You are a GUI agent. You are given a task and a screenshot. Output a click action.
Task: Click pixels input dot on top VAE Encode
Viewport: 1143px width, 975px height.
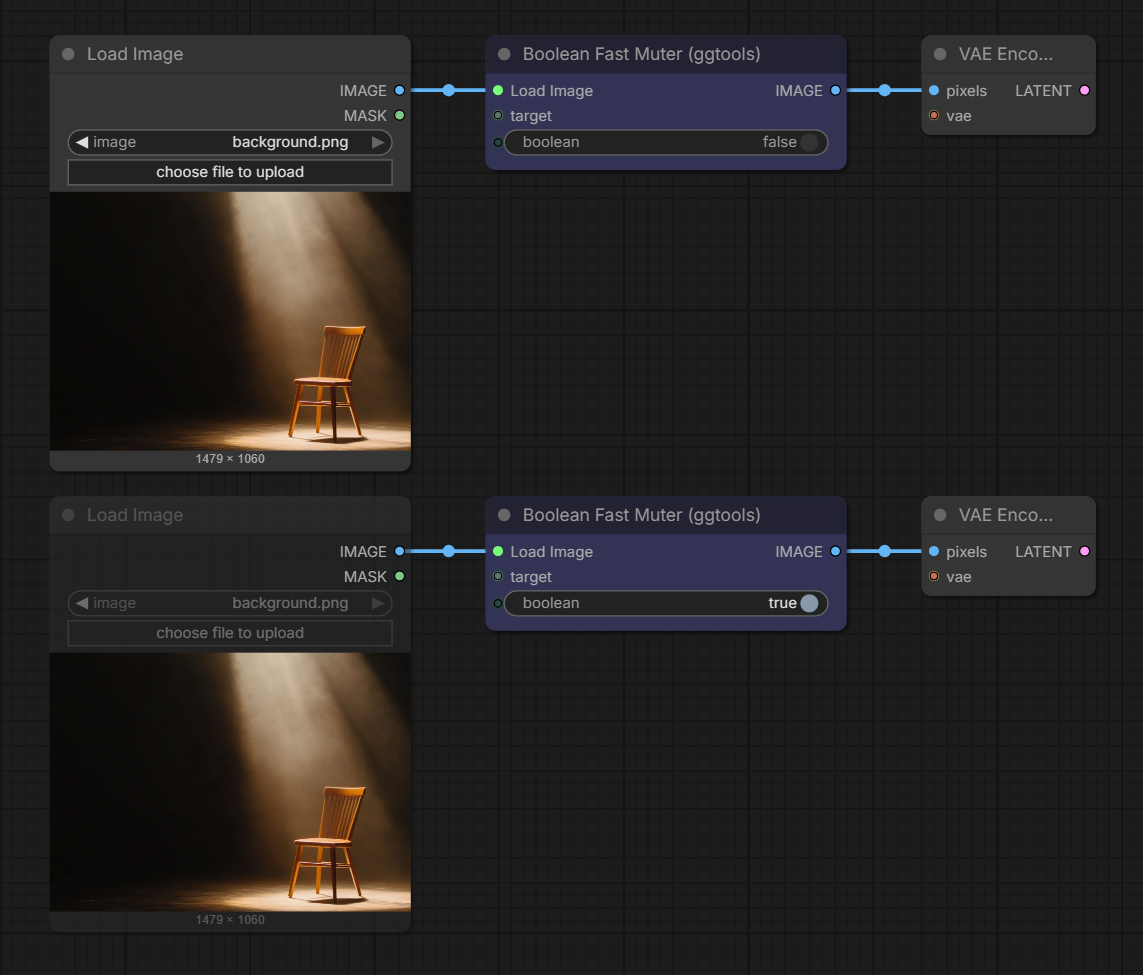point(934,90)
